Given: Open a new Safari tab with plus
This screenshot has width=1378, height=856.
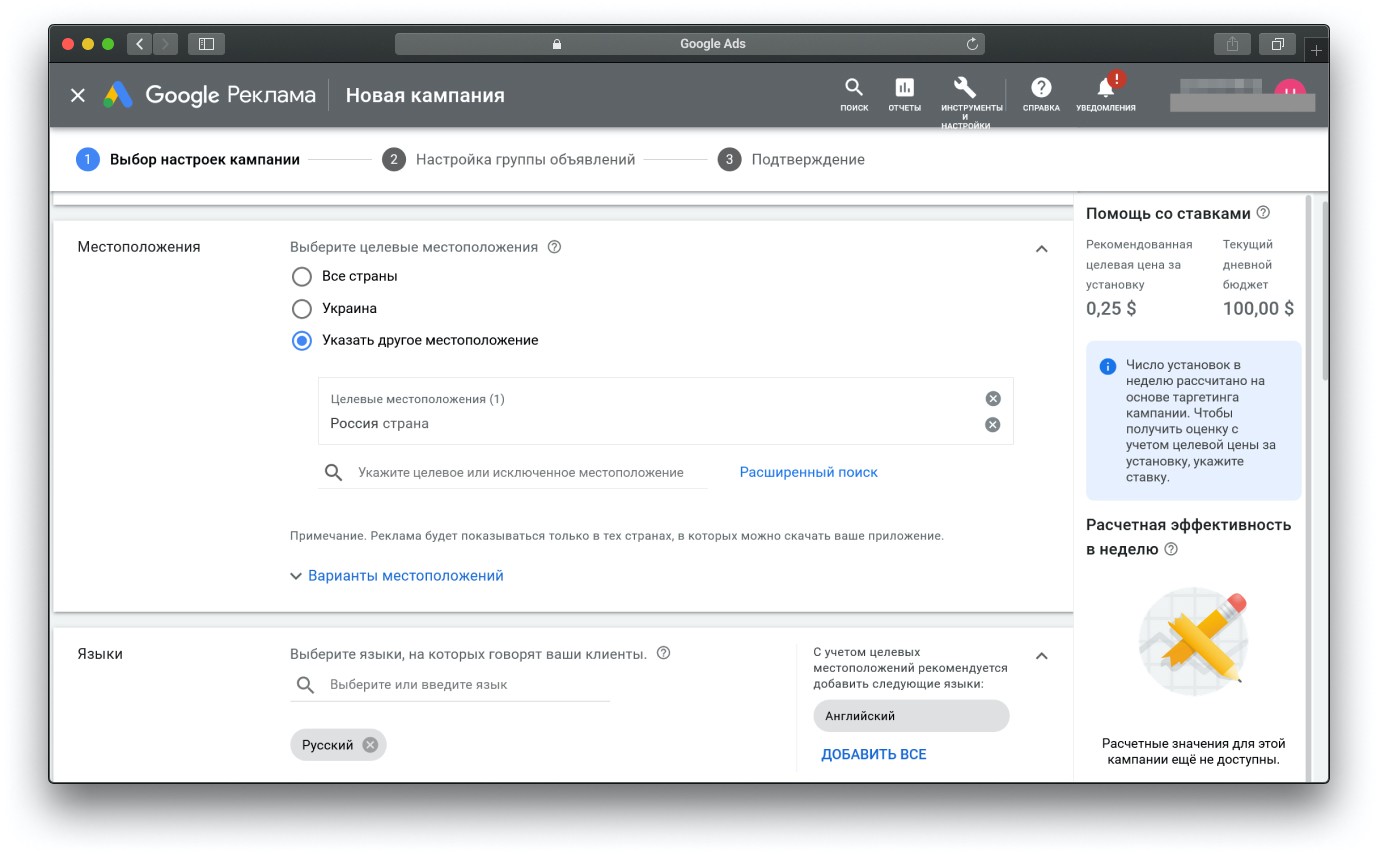Looking at the screenshot, I should click(1316, 49).
